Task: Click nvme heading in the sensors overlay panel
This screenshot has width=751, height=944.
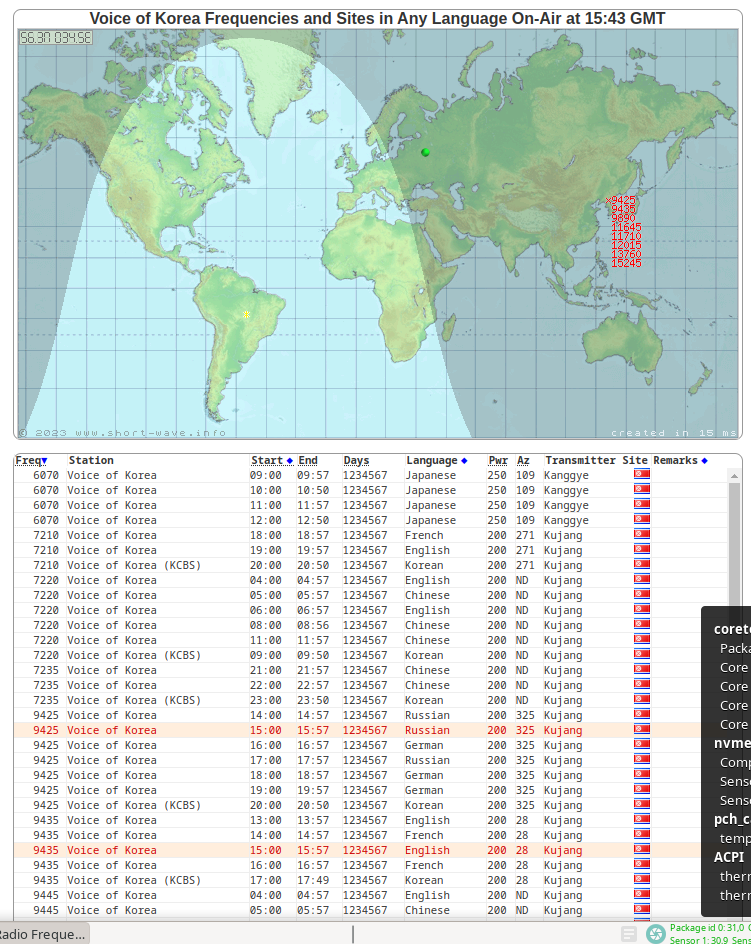Action: coord(732,744)
